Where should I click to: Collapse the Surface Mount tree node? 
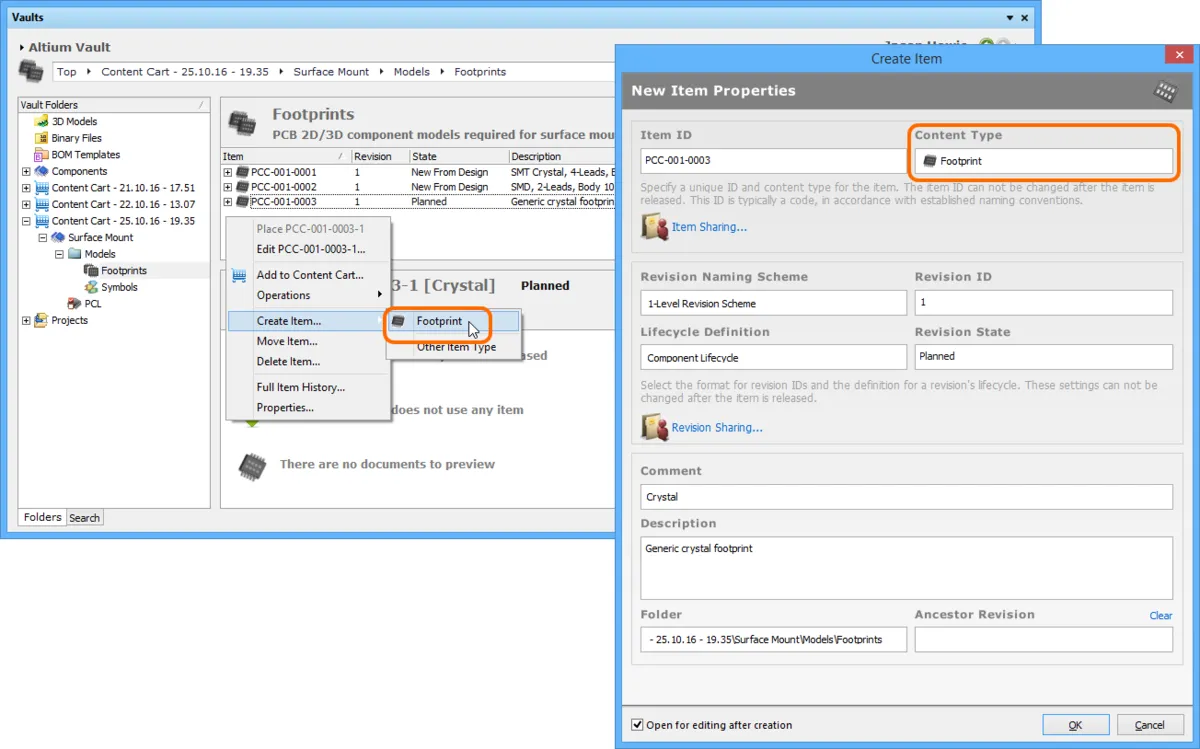pos(43,237)
